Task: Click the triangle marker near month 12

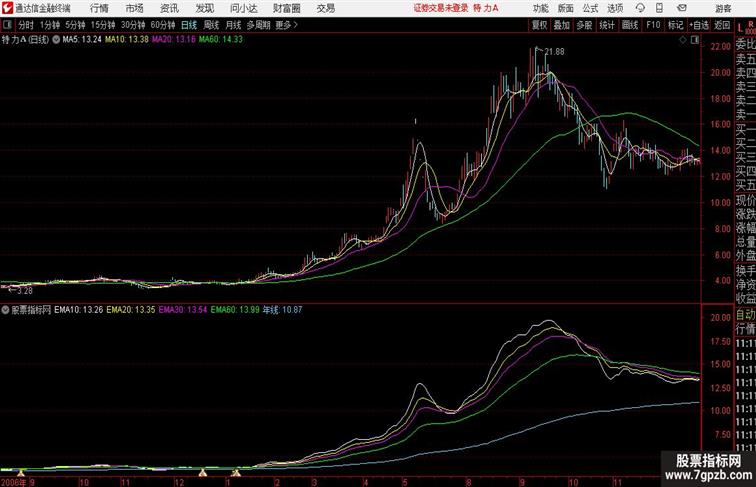Action: [x=203, y=473]
